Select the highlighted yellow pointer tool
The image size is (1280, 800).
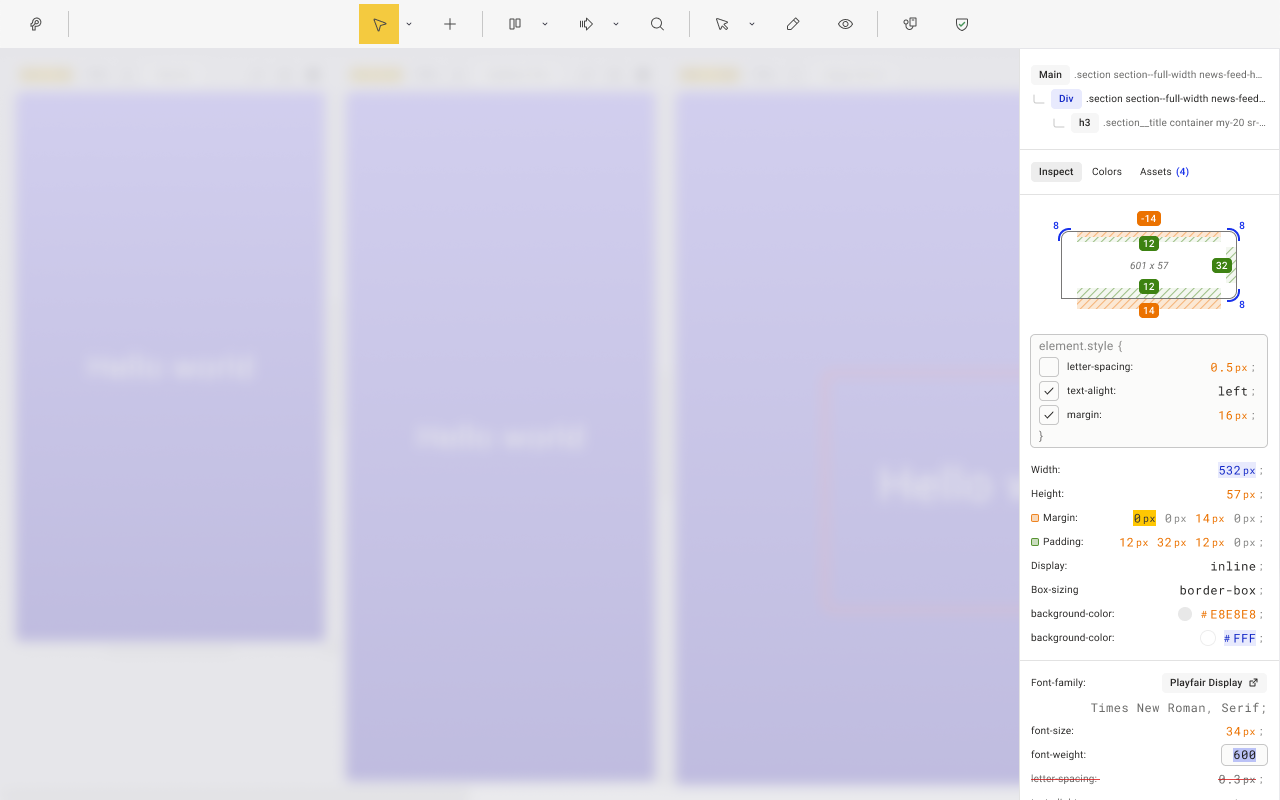379,24
